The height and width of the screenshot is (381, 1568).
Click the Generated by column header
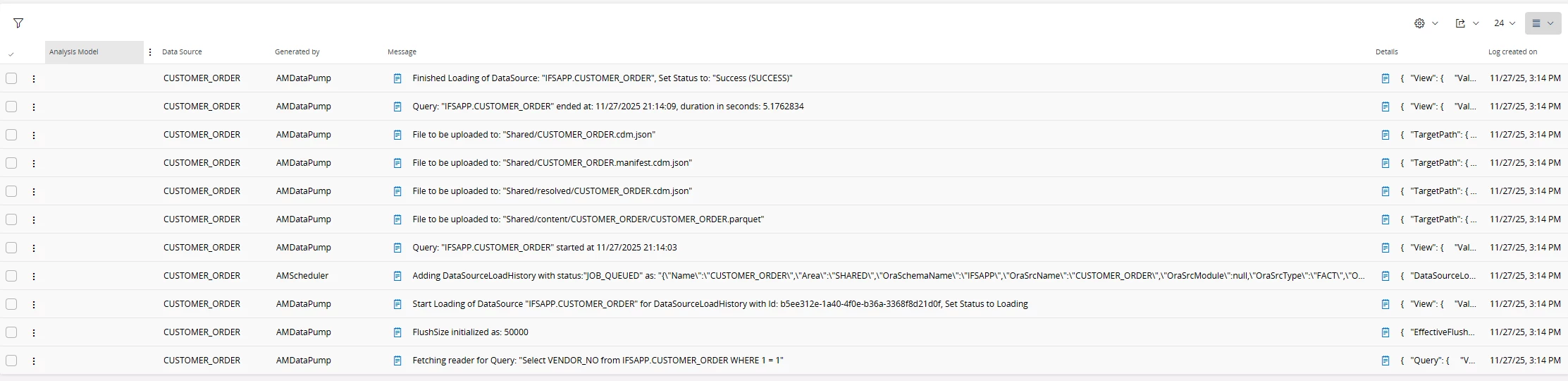297,52
